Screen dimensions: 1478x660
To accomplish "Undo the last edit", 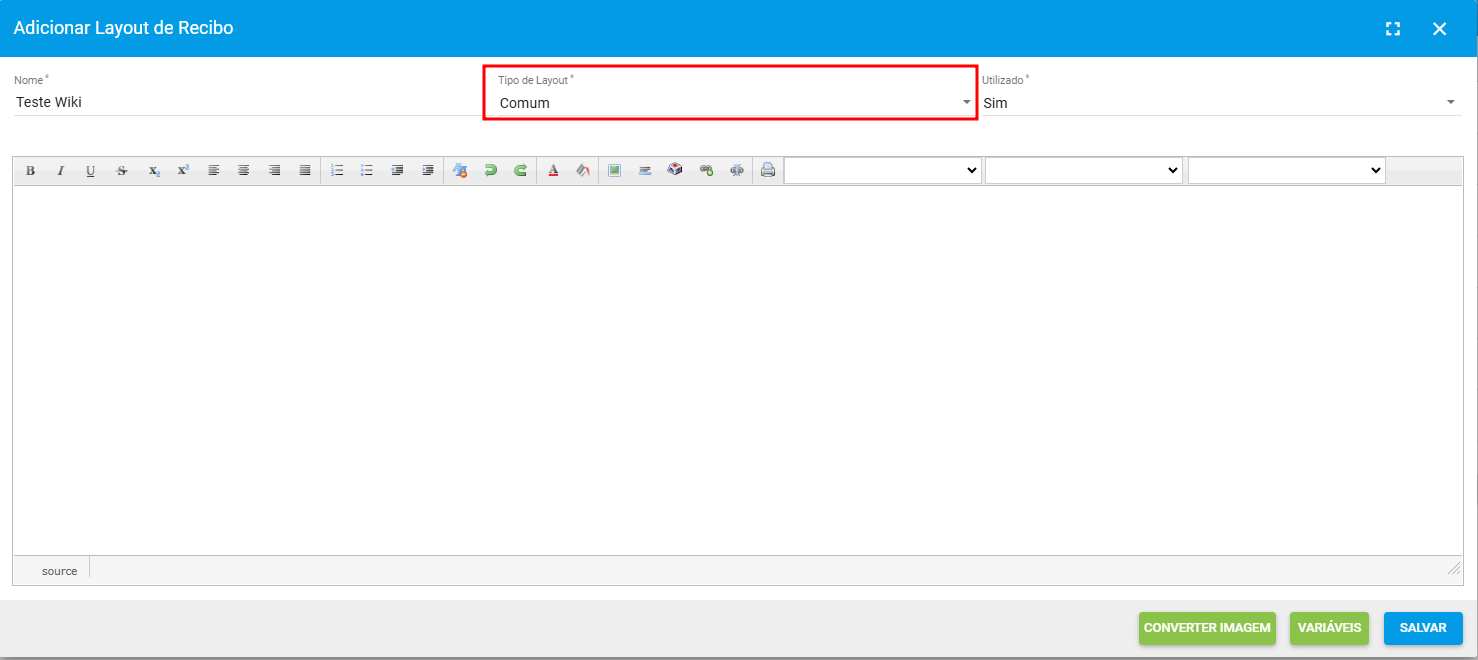I will pos(490,171).
